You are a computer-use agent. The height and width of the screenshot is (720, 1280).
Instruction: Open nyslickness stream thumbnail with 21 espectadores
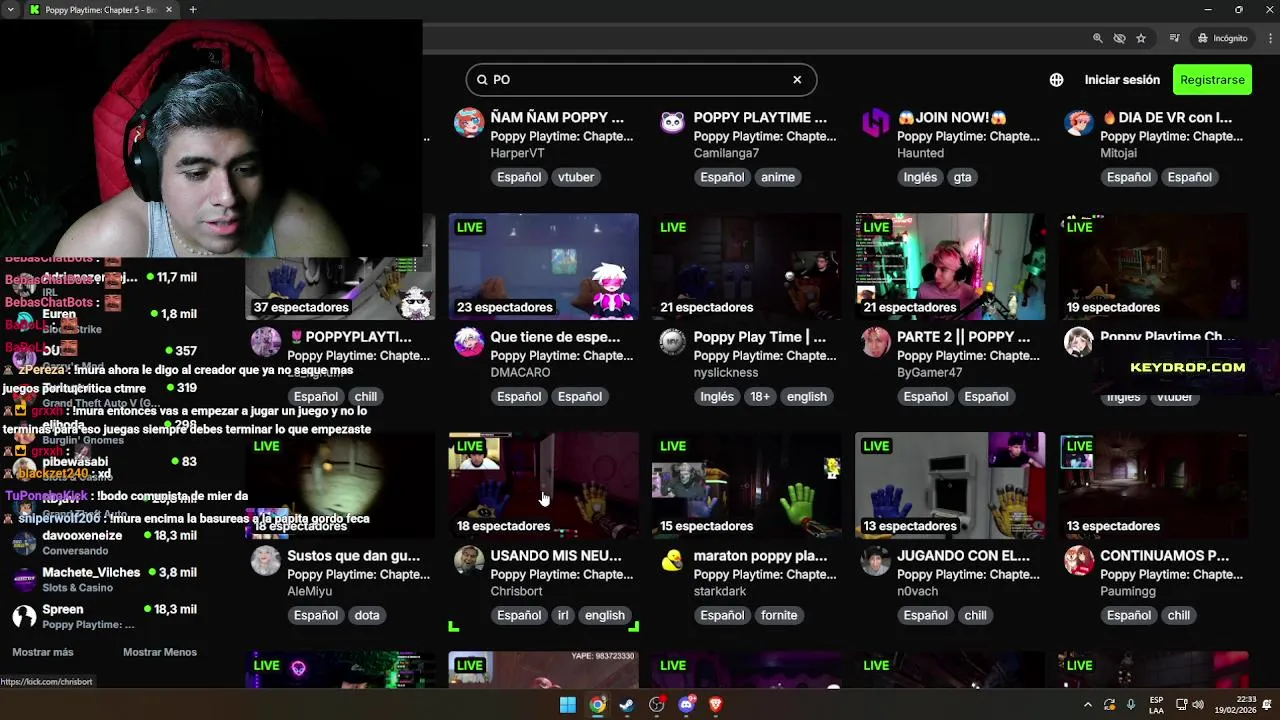(x=746, y=266)
